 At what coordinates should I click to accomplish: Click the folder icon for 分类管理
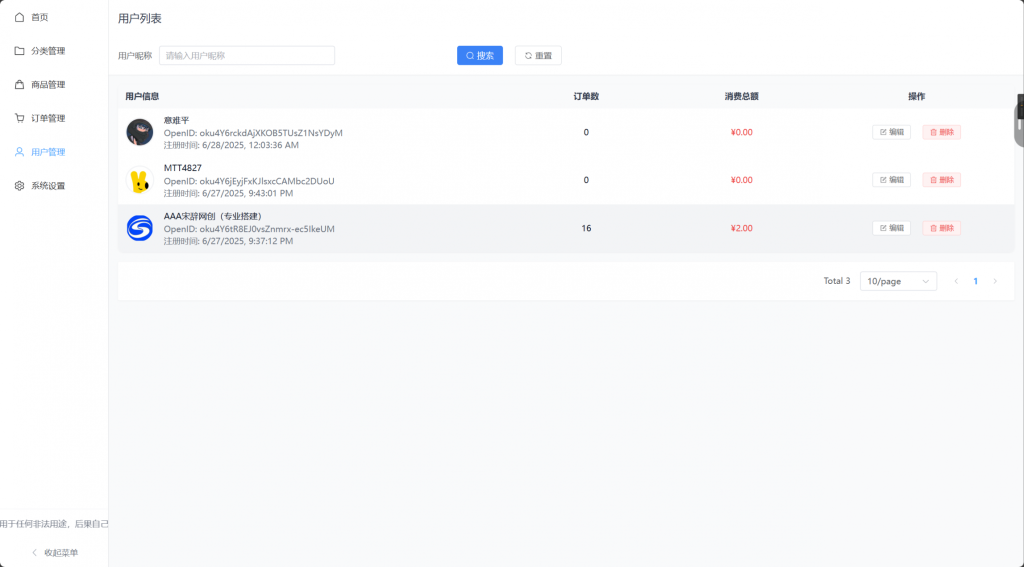pyautogui.click(x=19, y=51)
